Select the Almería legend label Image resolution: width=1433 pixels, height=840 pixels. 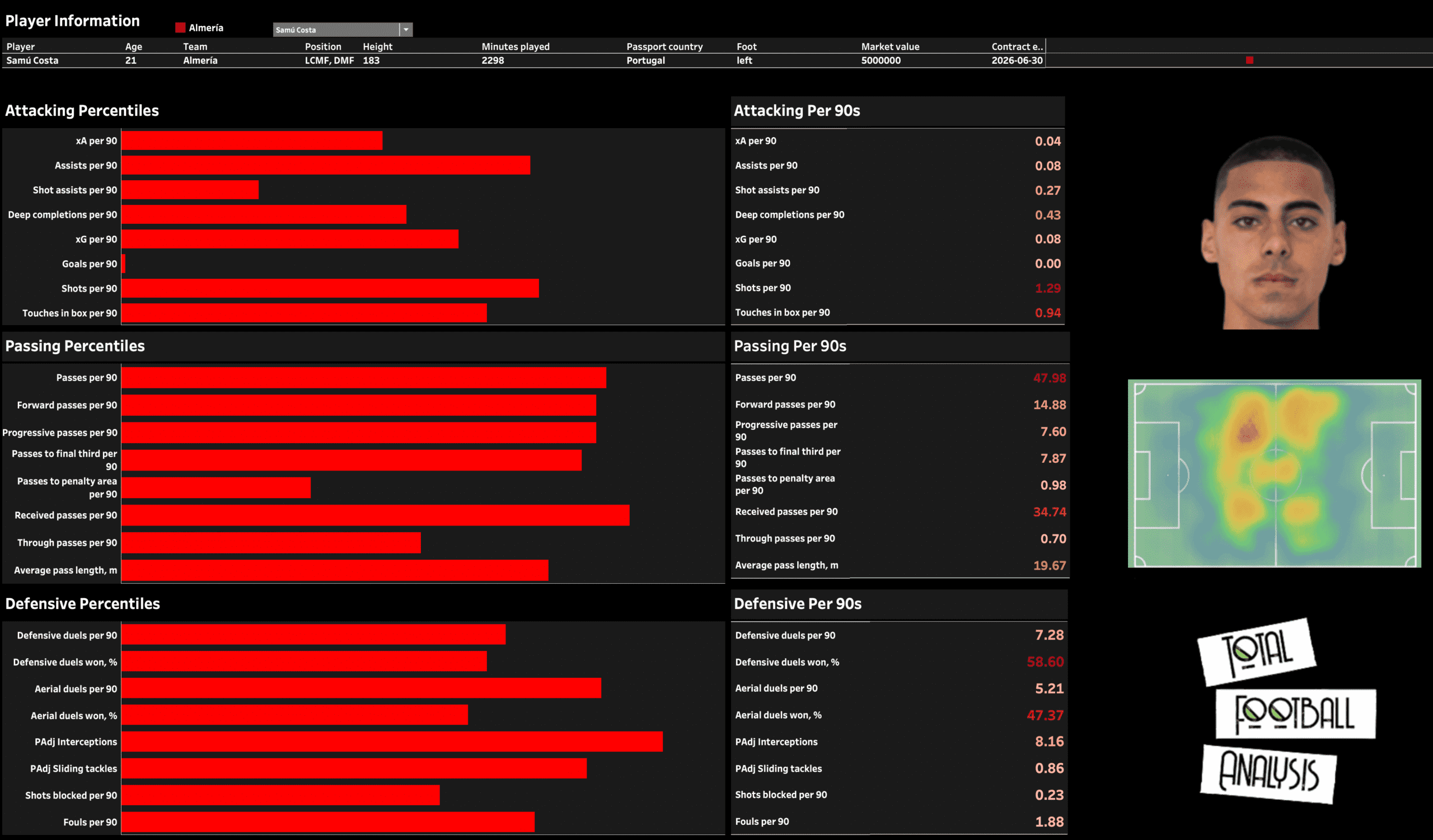coord(206,28)
